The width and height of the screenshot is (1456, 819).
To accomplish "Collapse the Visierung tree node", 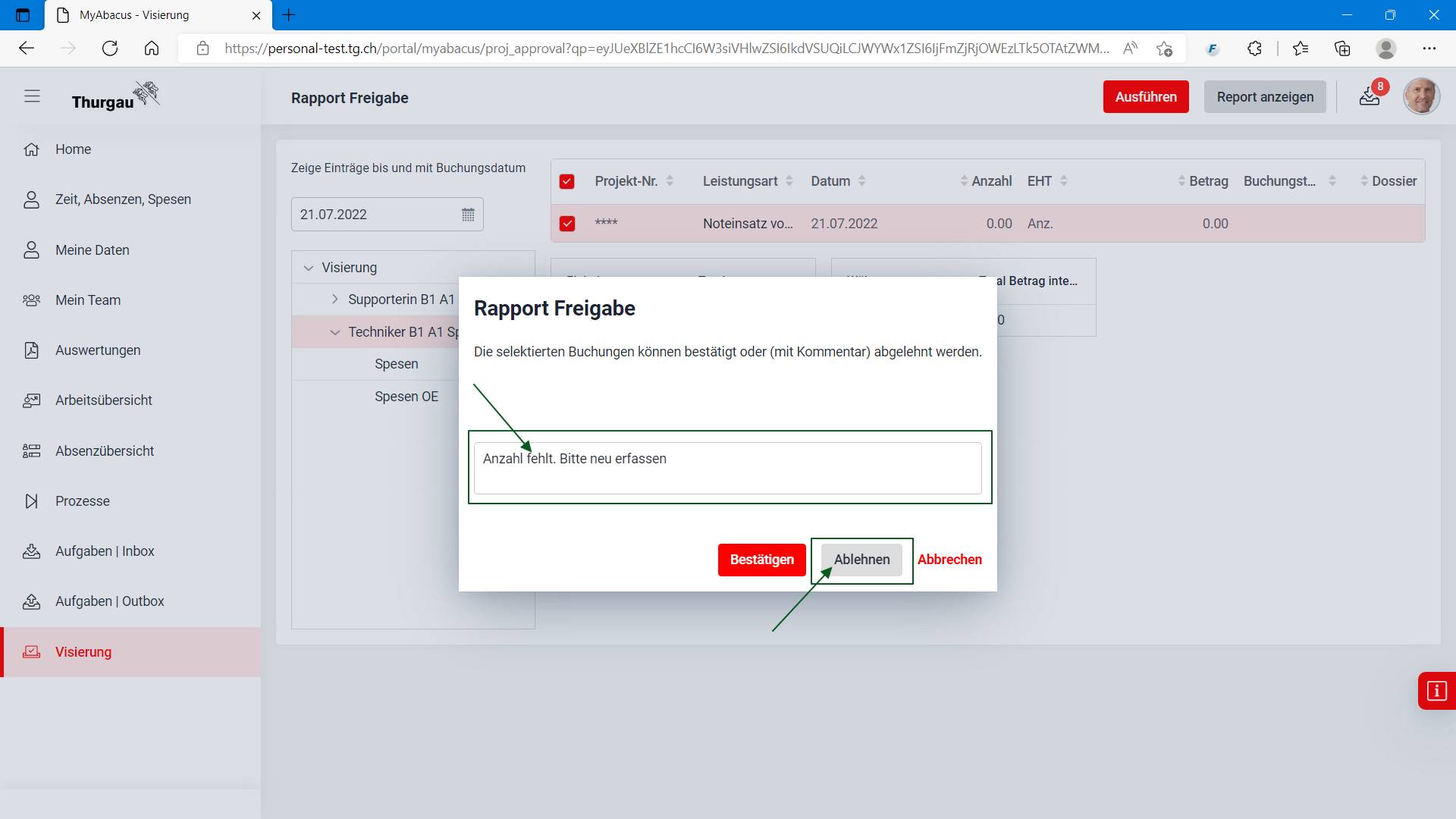I will click(309, 268).
